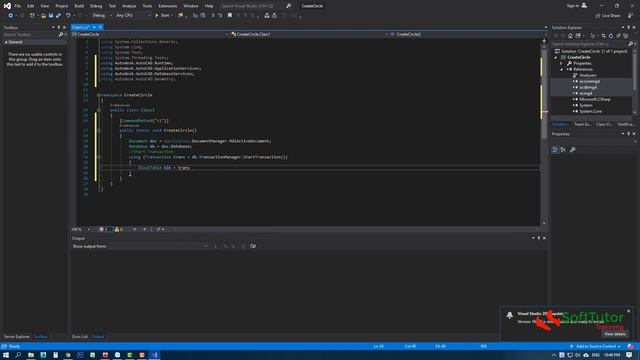Click the Windows taskbar search icon
Screen dimensions: 640x360
[x=18, y=355]
